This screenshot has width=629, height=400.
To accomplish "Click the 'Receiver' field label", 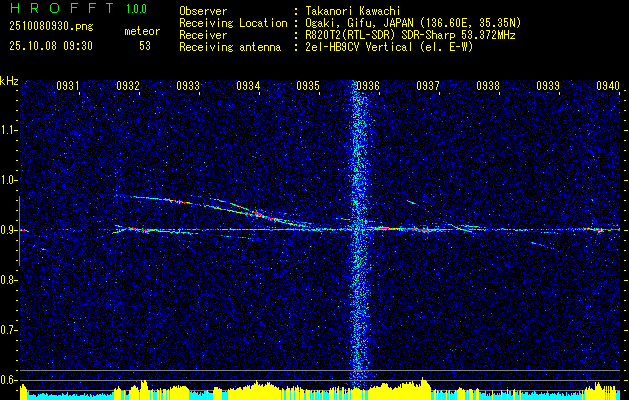I will click(203, 35).
